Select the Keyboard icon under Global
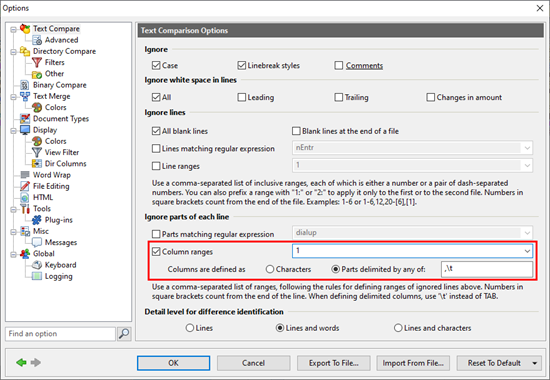 click(37, 265)
